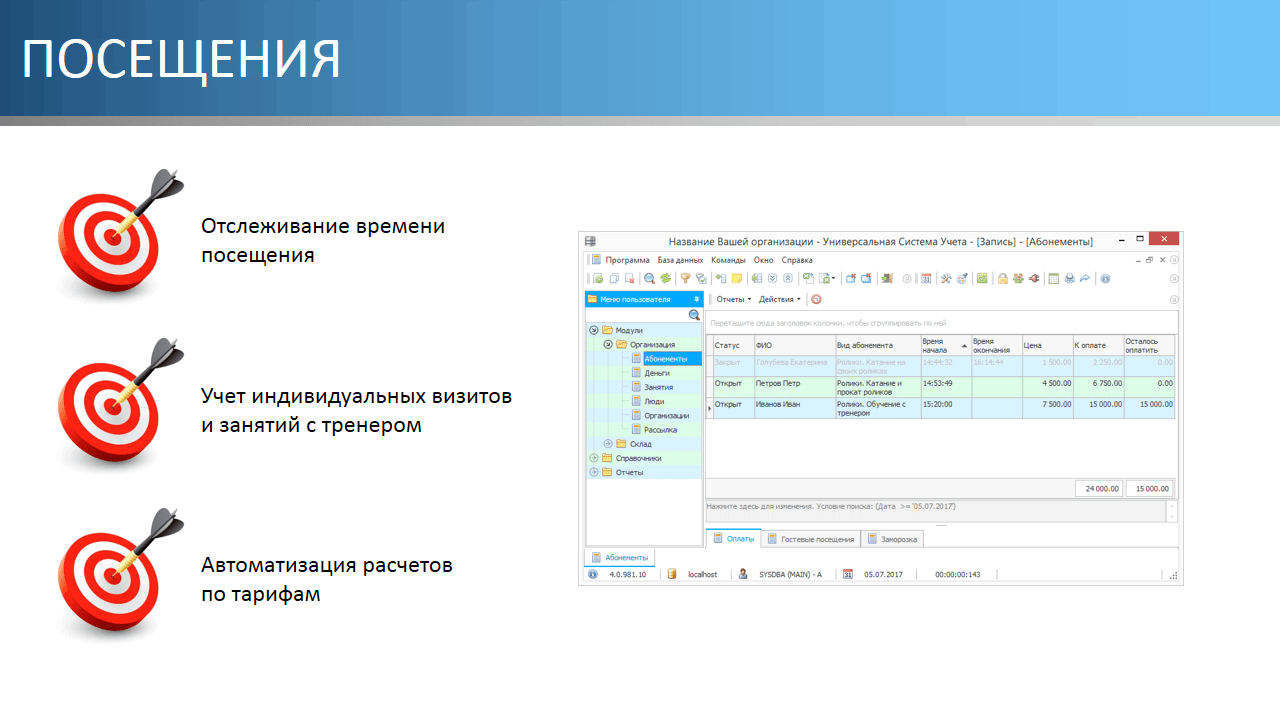Collapse the Организация tree node
The height and width of the screenshot is (720, 1280).
coord(607,344)
